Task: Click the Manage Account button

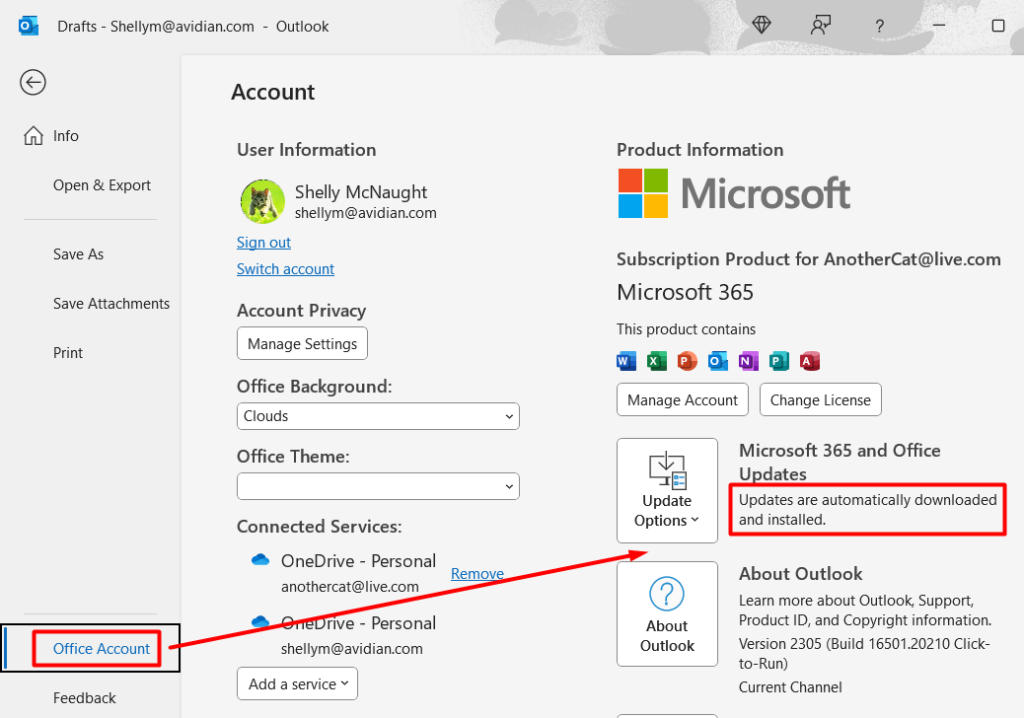Action: [682, 400]
